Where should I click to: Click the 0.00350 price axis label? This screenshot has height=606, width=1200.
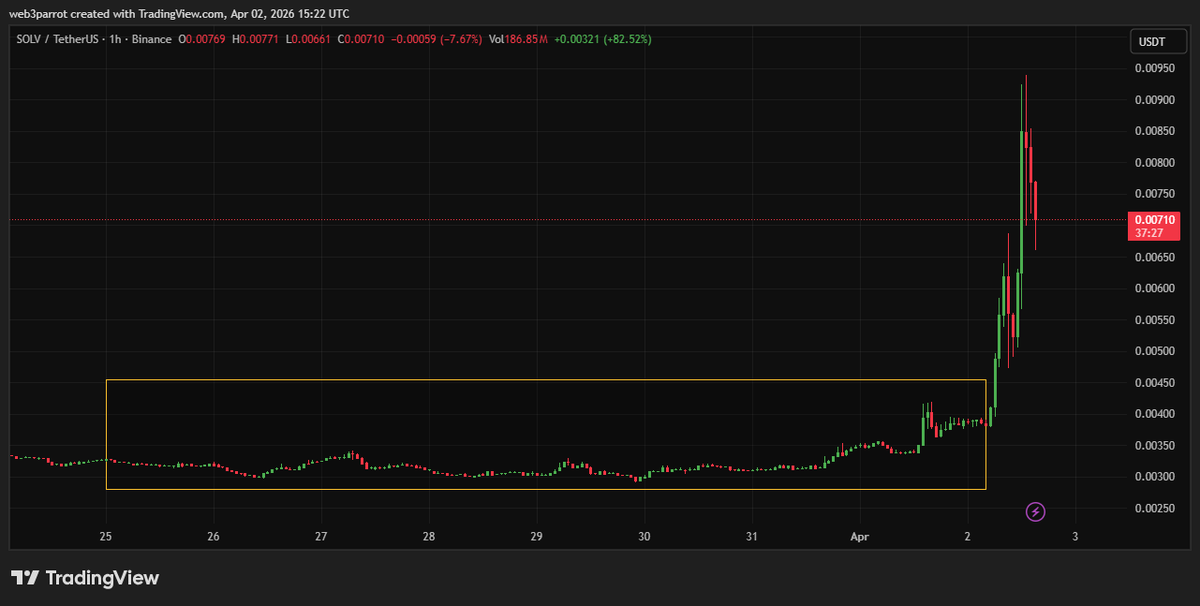click(1156, 446)
